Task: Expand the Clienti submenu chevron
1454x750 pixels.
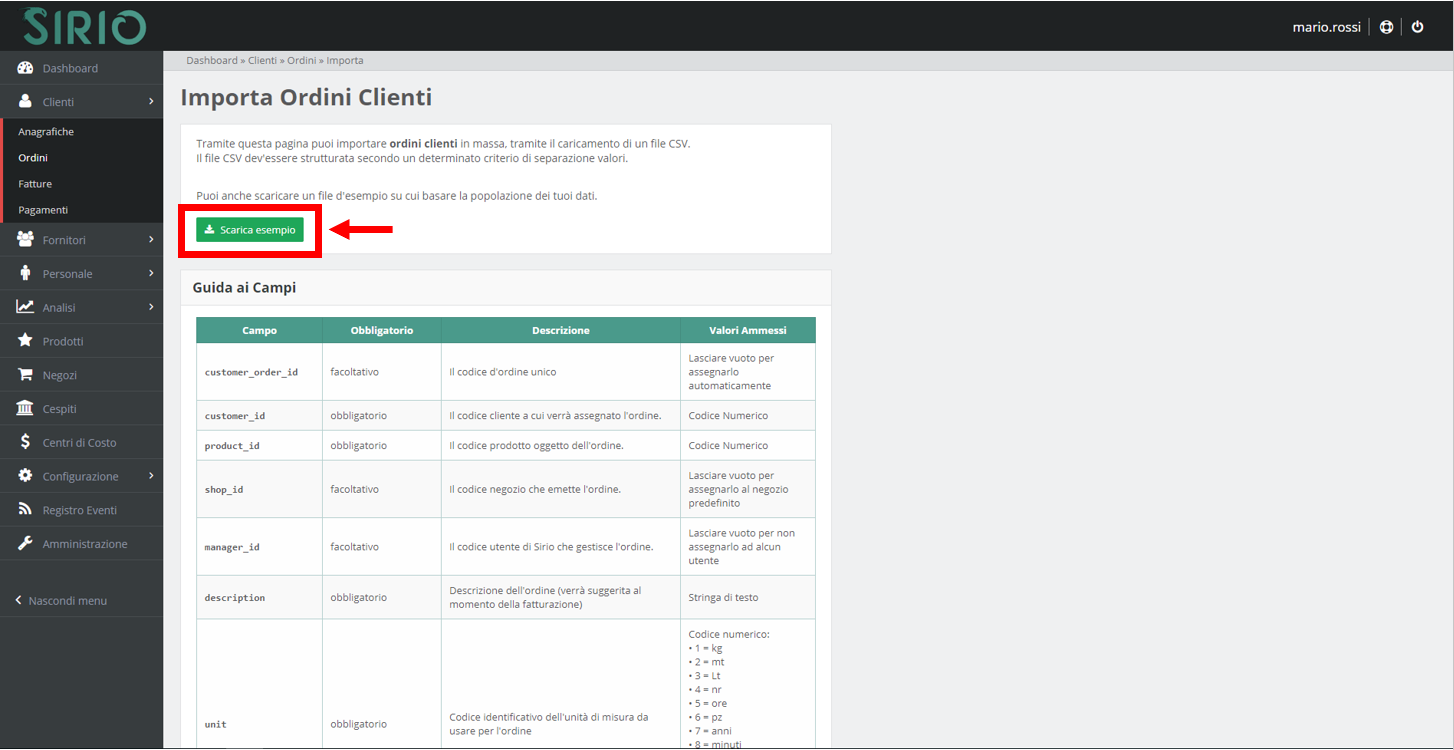Action: [152, 102]
